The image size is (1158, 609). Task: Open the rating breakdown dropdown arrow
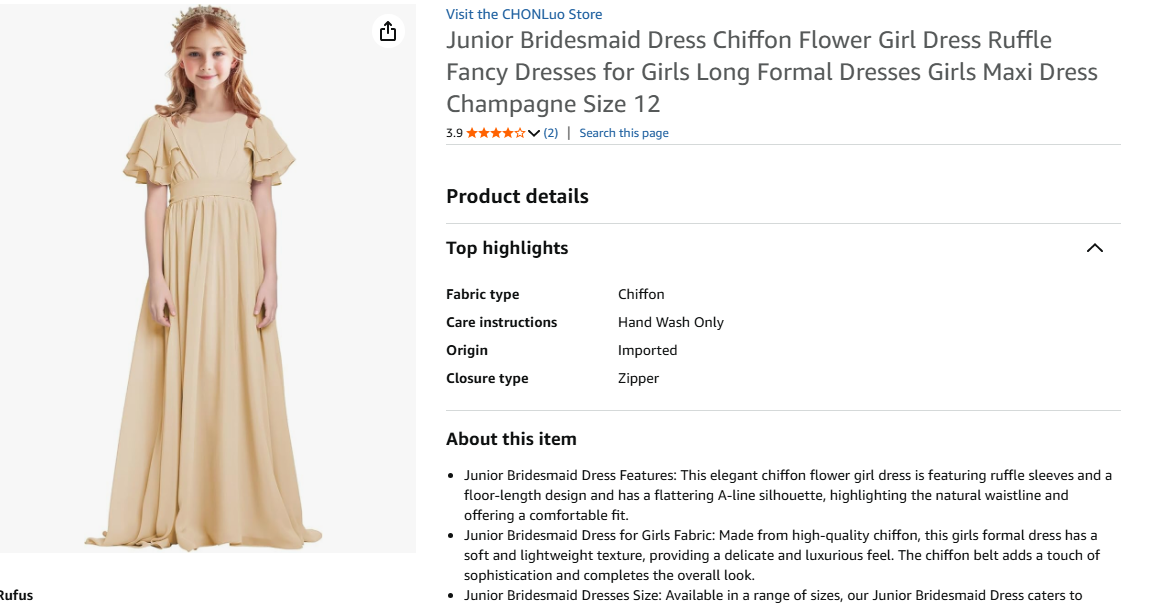[x=534, y=133]
